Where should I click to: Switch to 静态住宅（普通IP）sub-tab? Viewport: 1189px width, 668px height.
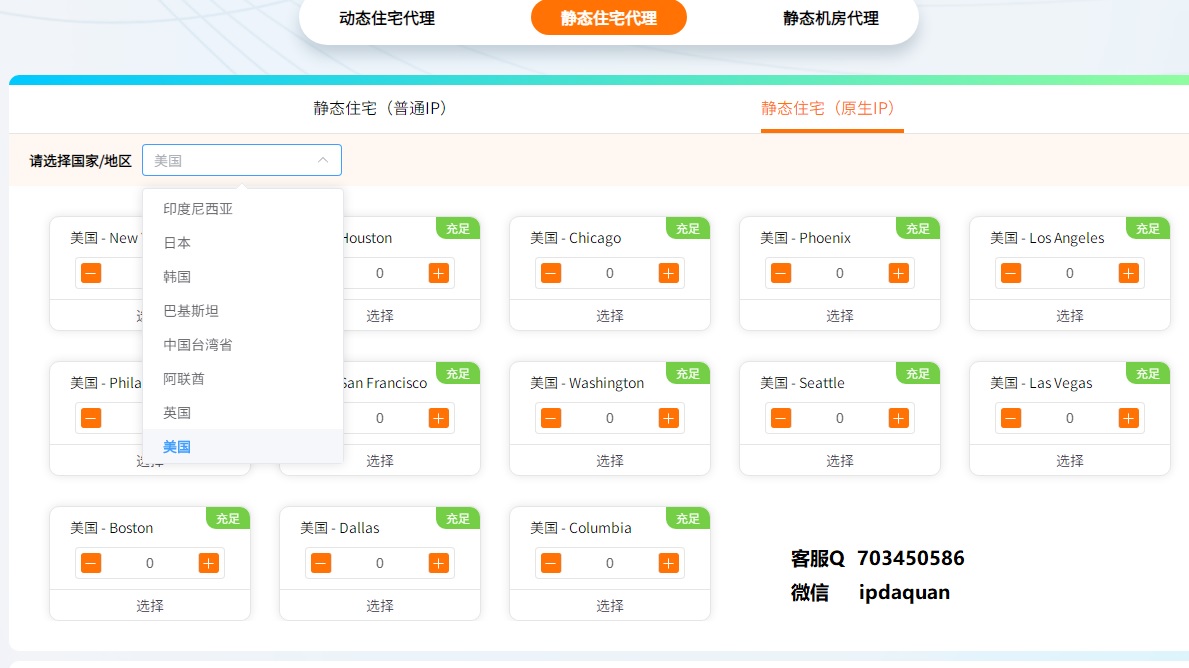[x=380, y=108]
